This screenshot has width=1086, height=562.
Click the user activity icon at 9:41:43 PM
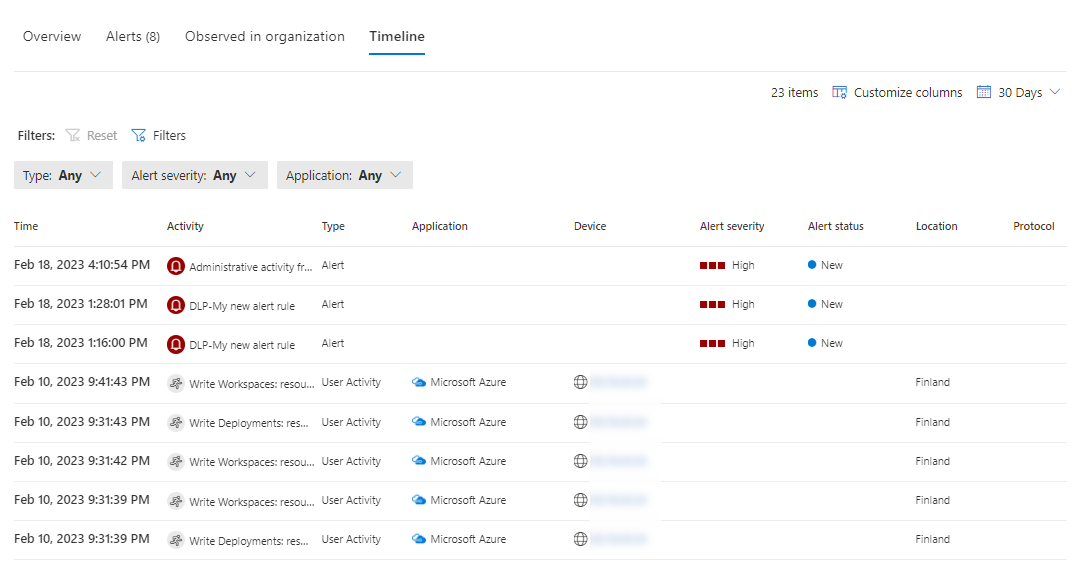pos(176,383)
